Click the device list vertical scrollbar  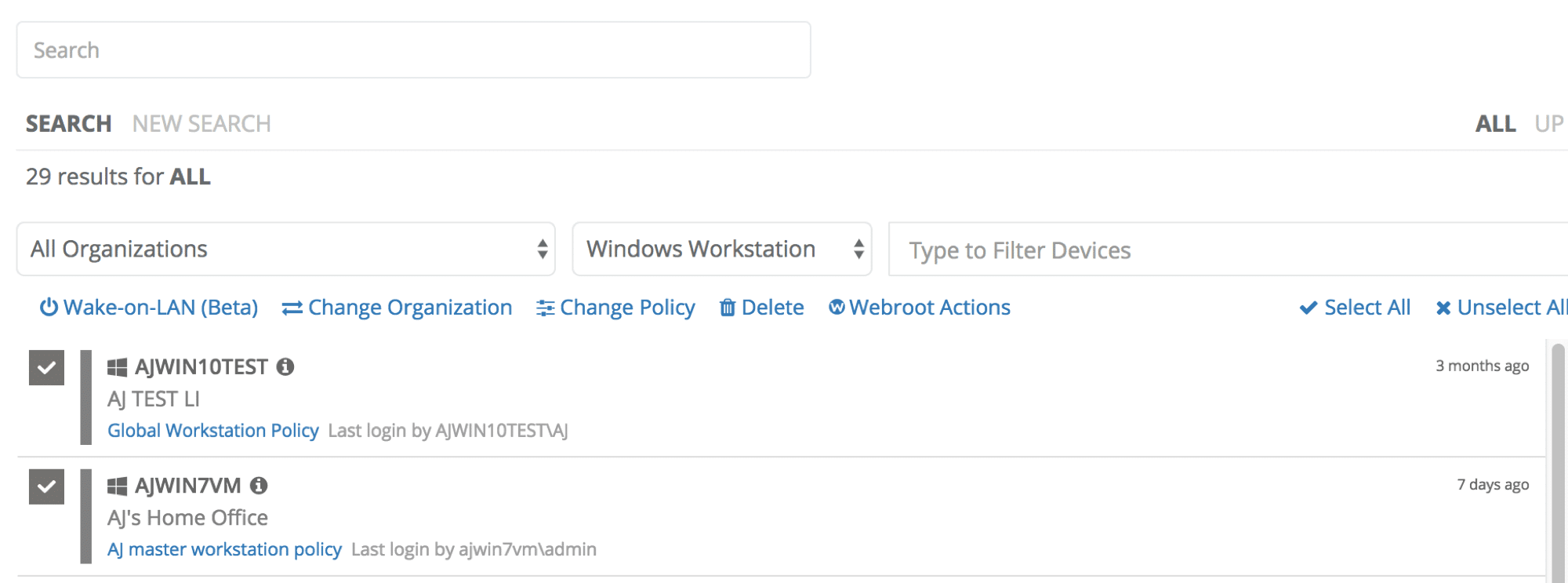pos(1558,463)
